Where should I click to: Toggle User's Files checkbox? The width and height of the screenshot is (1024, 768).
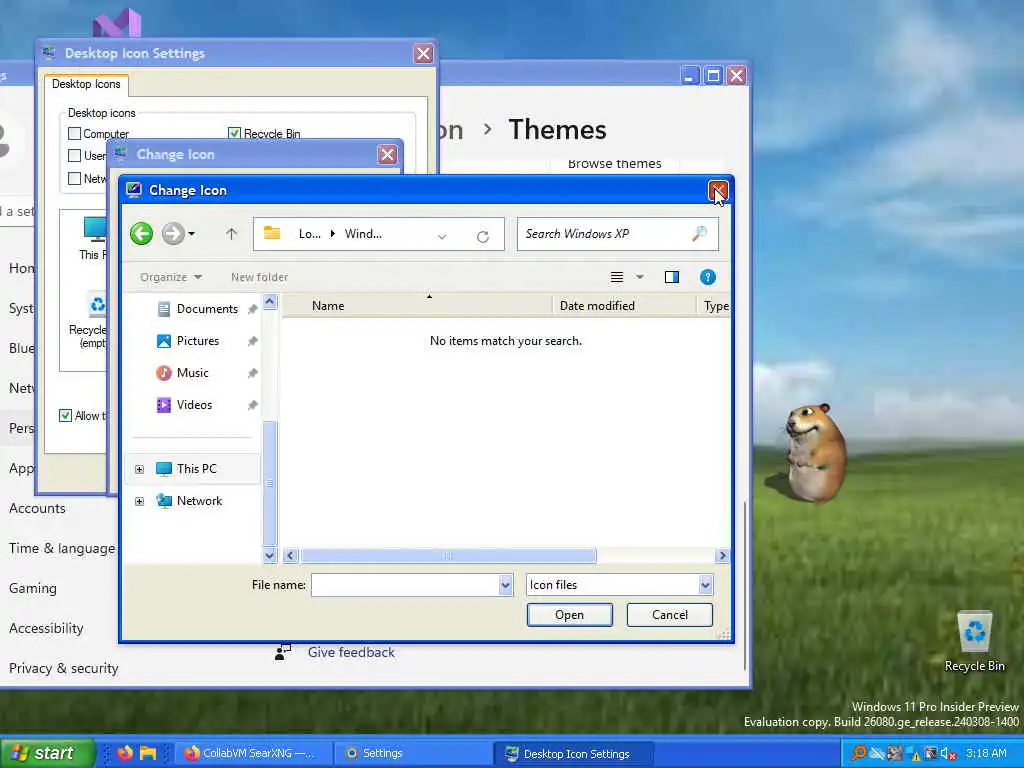pyautogui.click(x=74, y=155)
